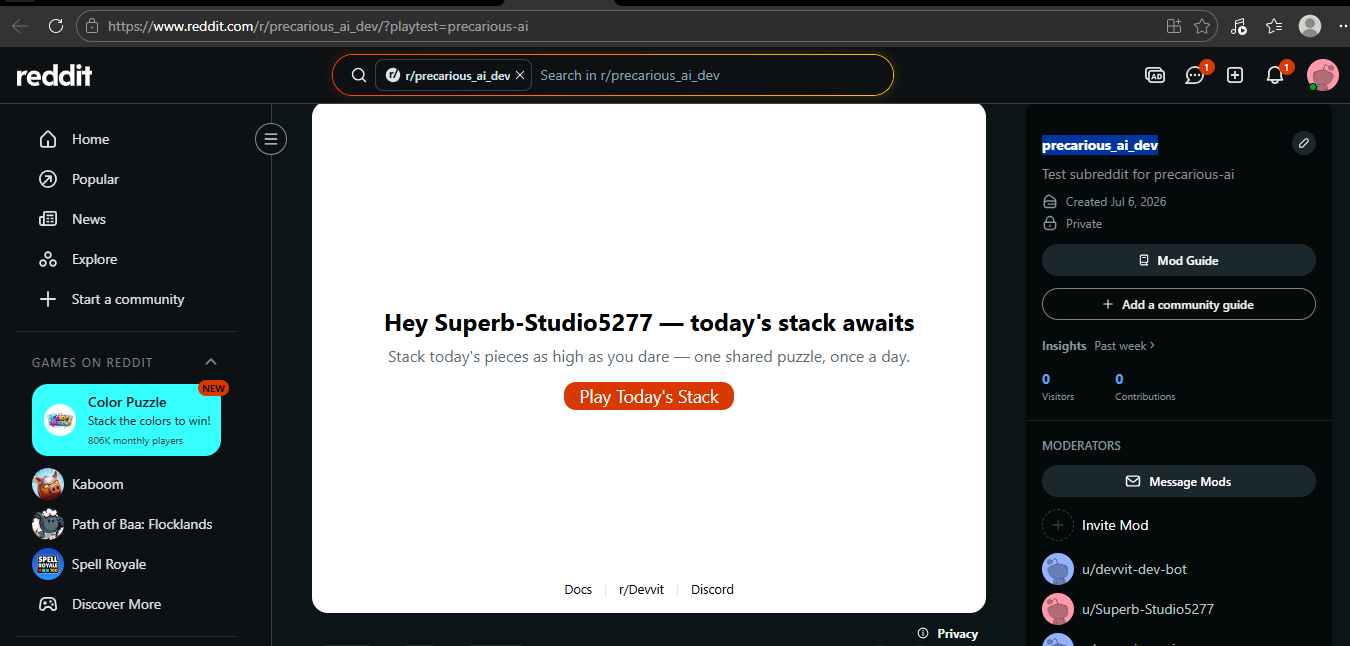Click the Private community label

click(1084, 223)
